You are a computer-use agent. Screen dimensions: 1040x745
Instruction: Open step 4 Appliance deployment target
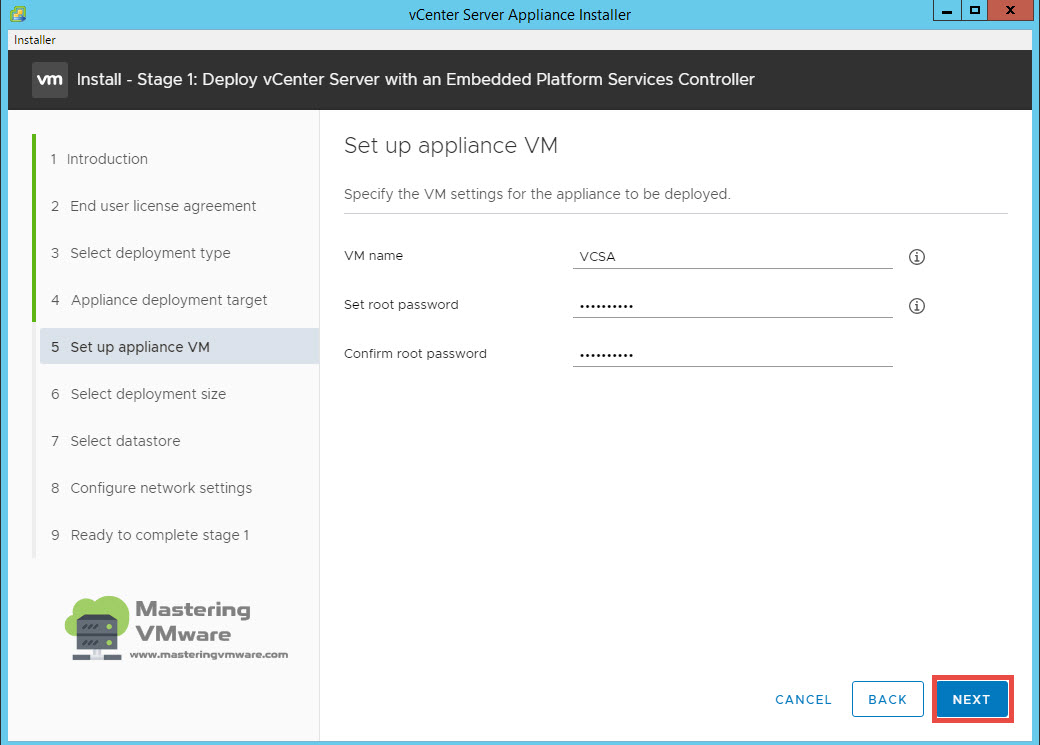pos(159,301)
